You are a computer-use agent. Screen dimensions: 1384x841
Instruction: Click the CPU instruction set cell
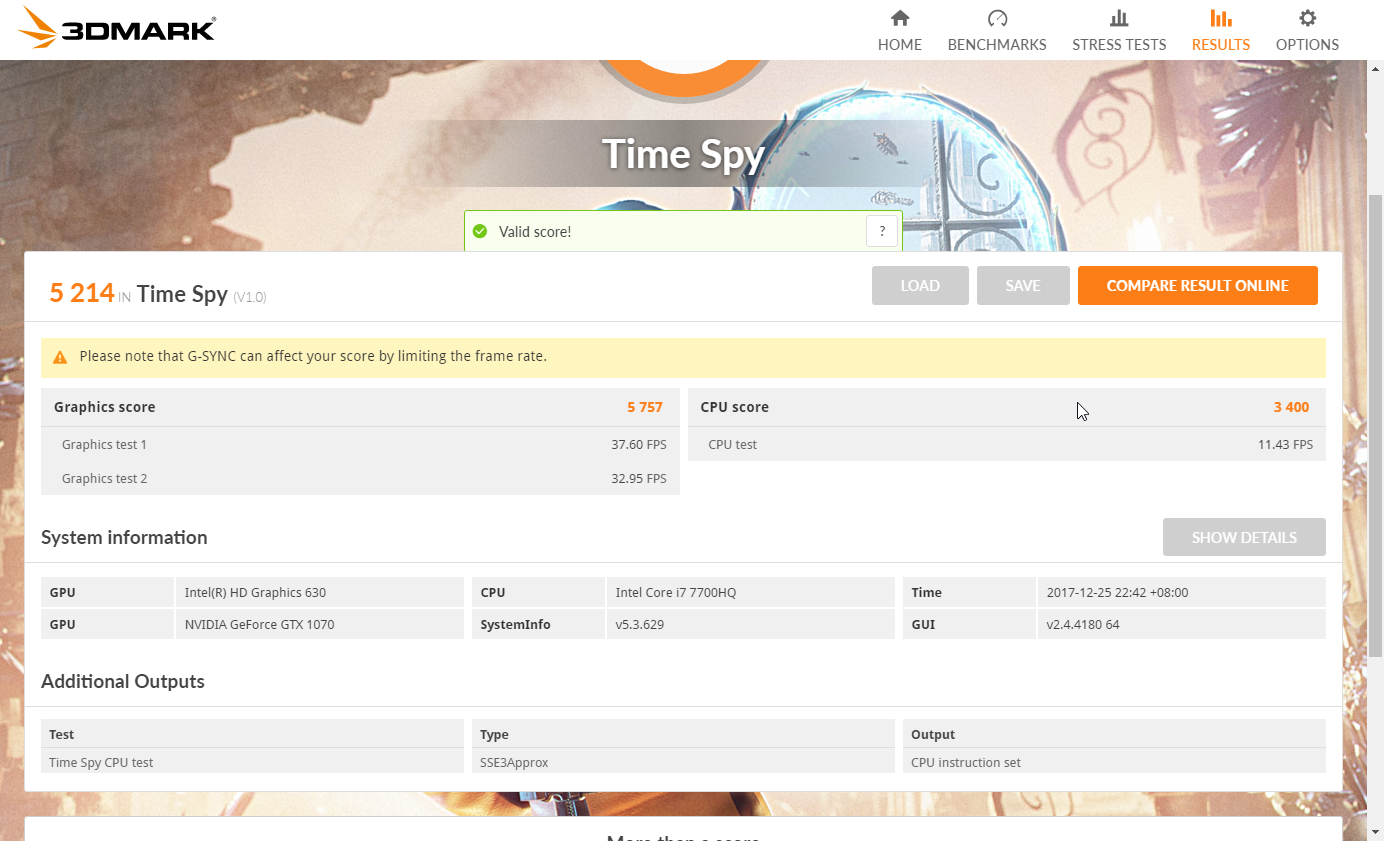1114,761
